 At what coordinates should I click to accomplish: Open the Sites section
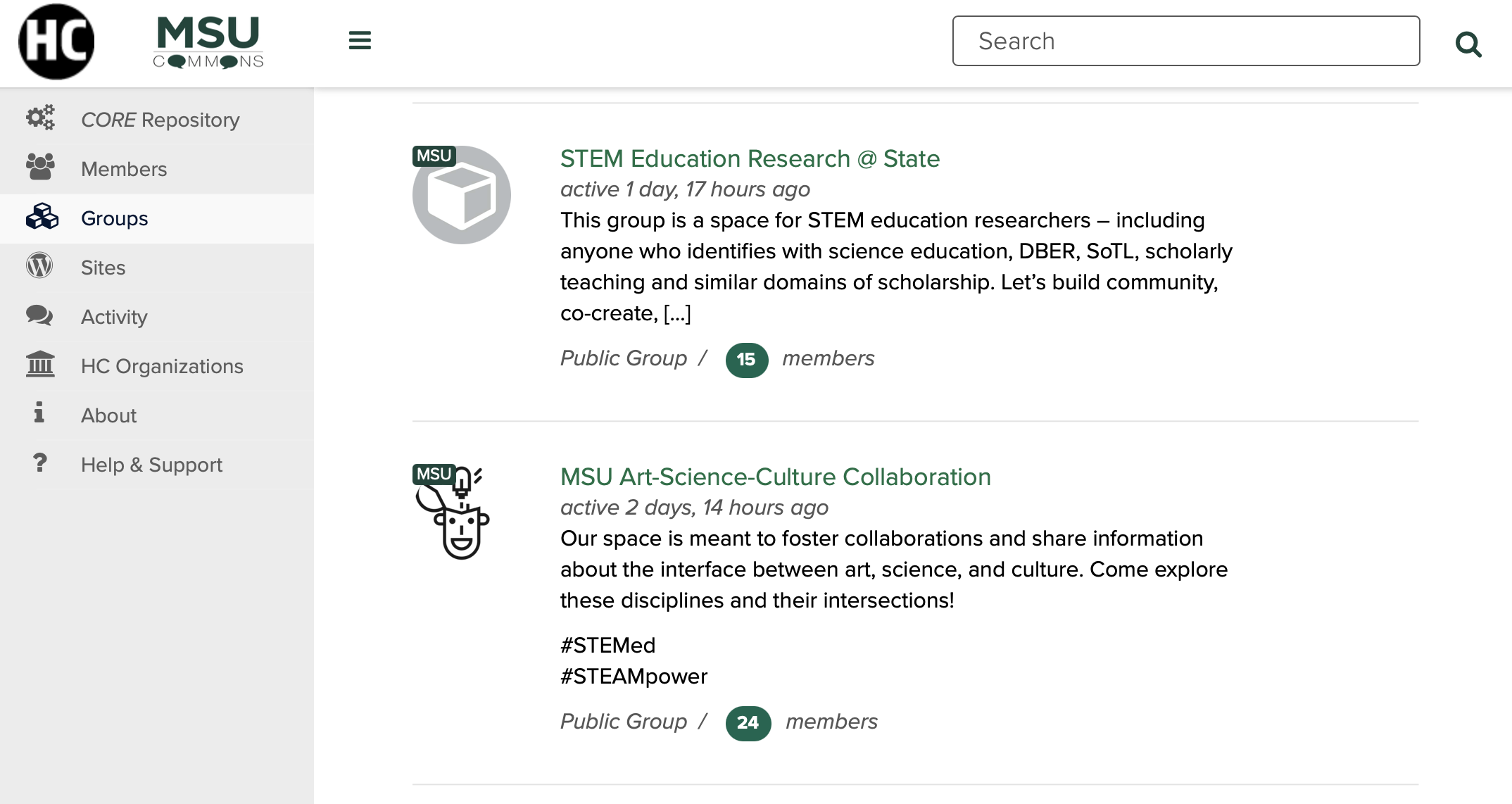click(102, 267)
